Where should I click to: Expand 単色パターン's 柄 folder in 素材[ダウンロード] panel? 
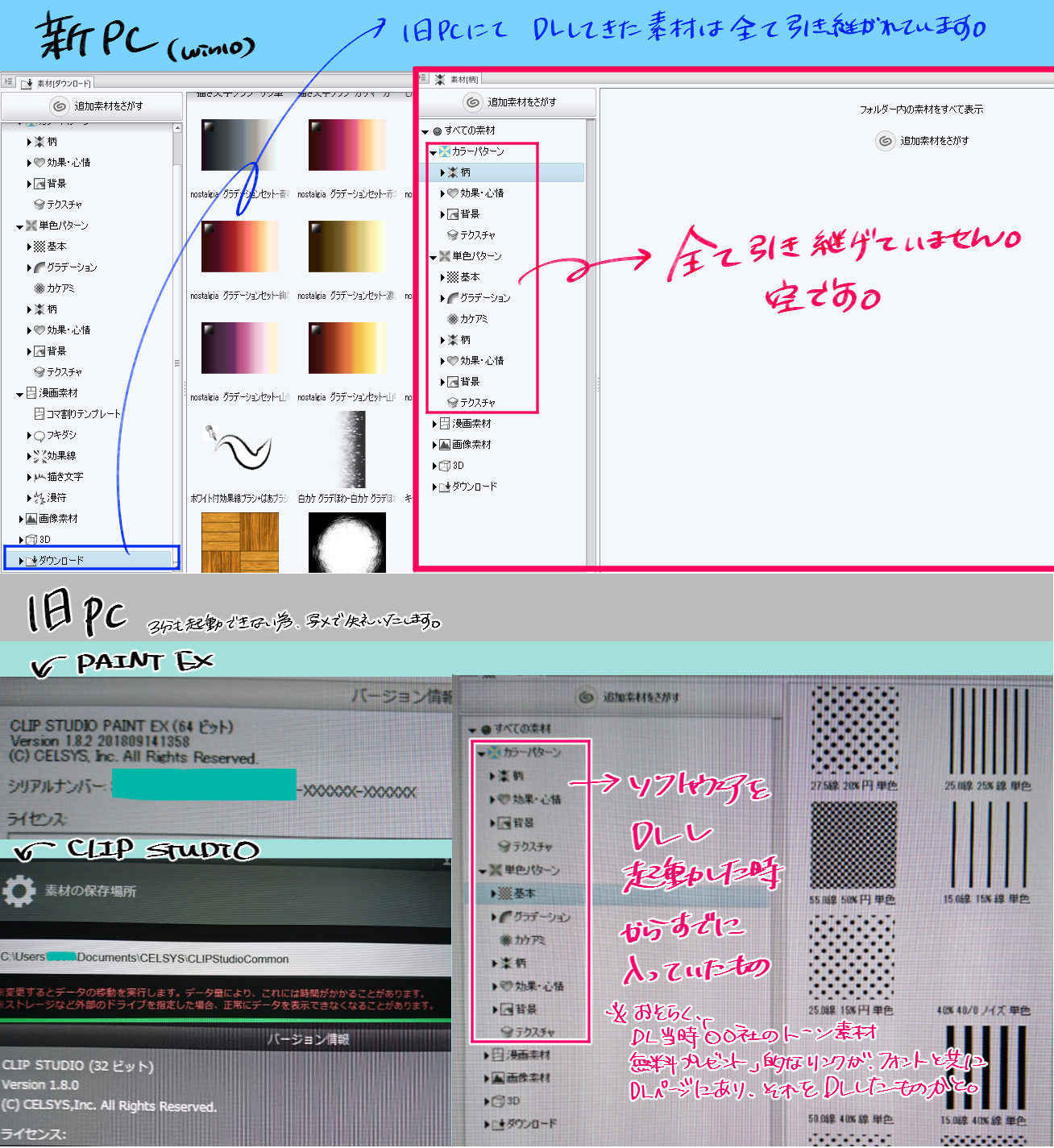tap(30, 309)
